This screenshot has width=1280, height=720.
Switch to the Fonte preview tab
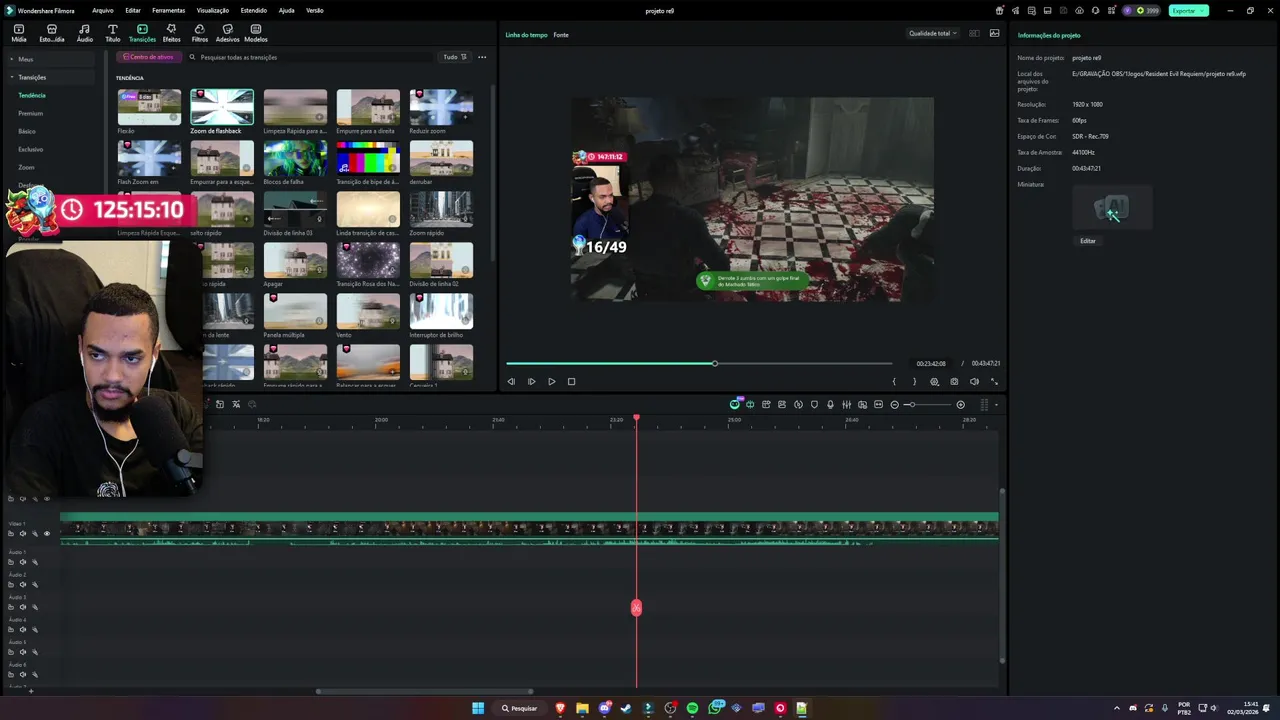click(x=561, y=35)
